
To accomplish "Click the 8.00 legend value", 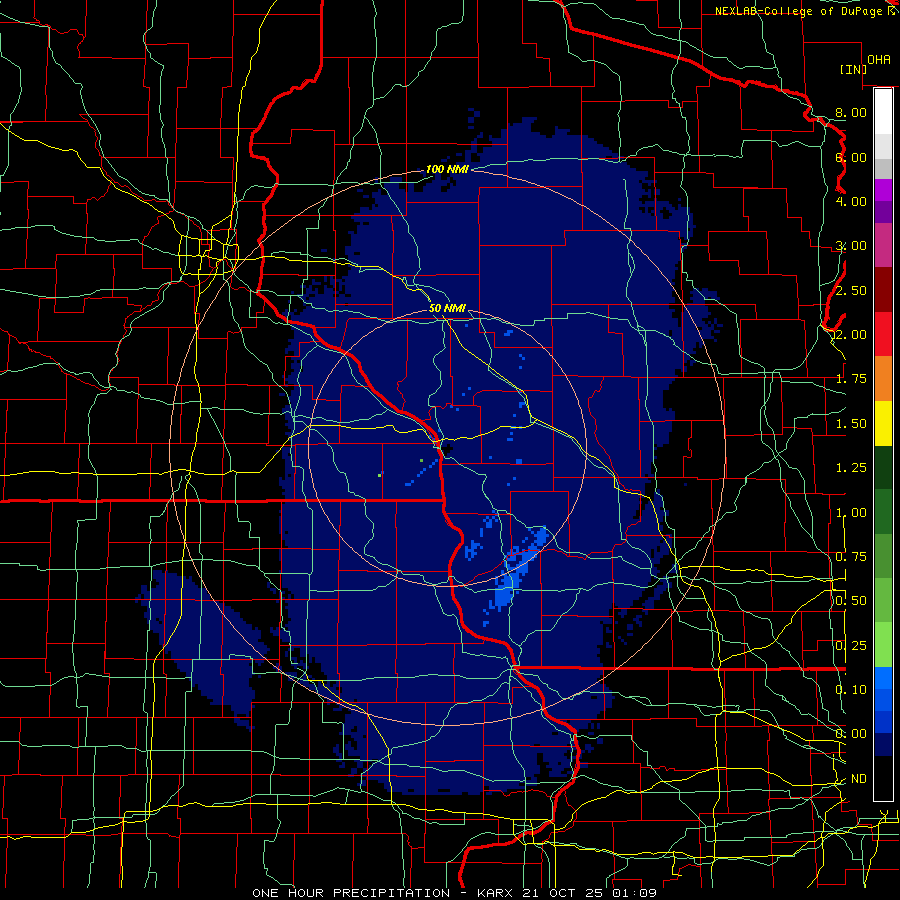I will [851, 112].
